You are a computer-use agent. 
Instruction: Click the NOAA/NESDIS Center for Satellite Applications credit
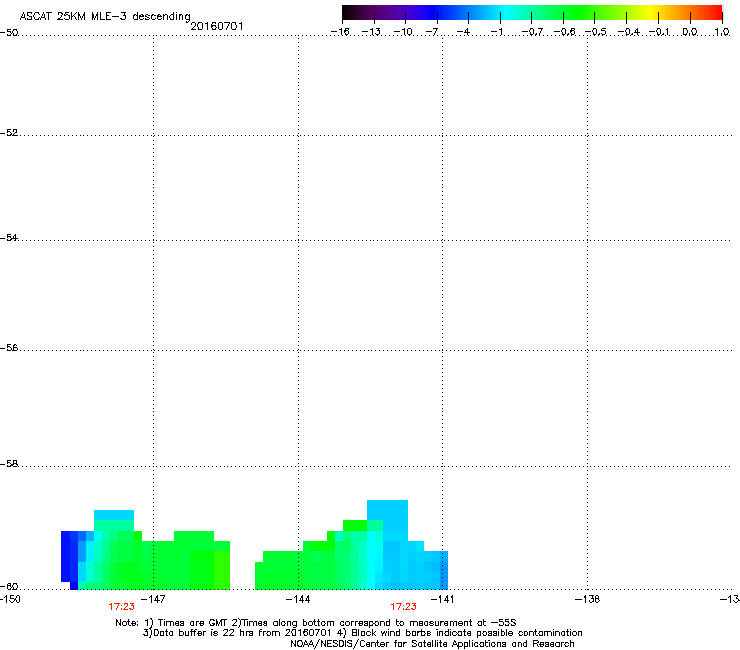(x=432, y=644)
